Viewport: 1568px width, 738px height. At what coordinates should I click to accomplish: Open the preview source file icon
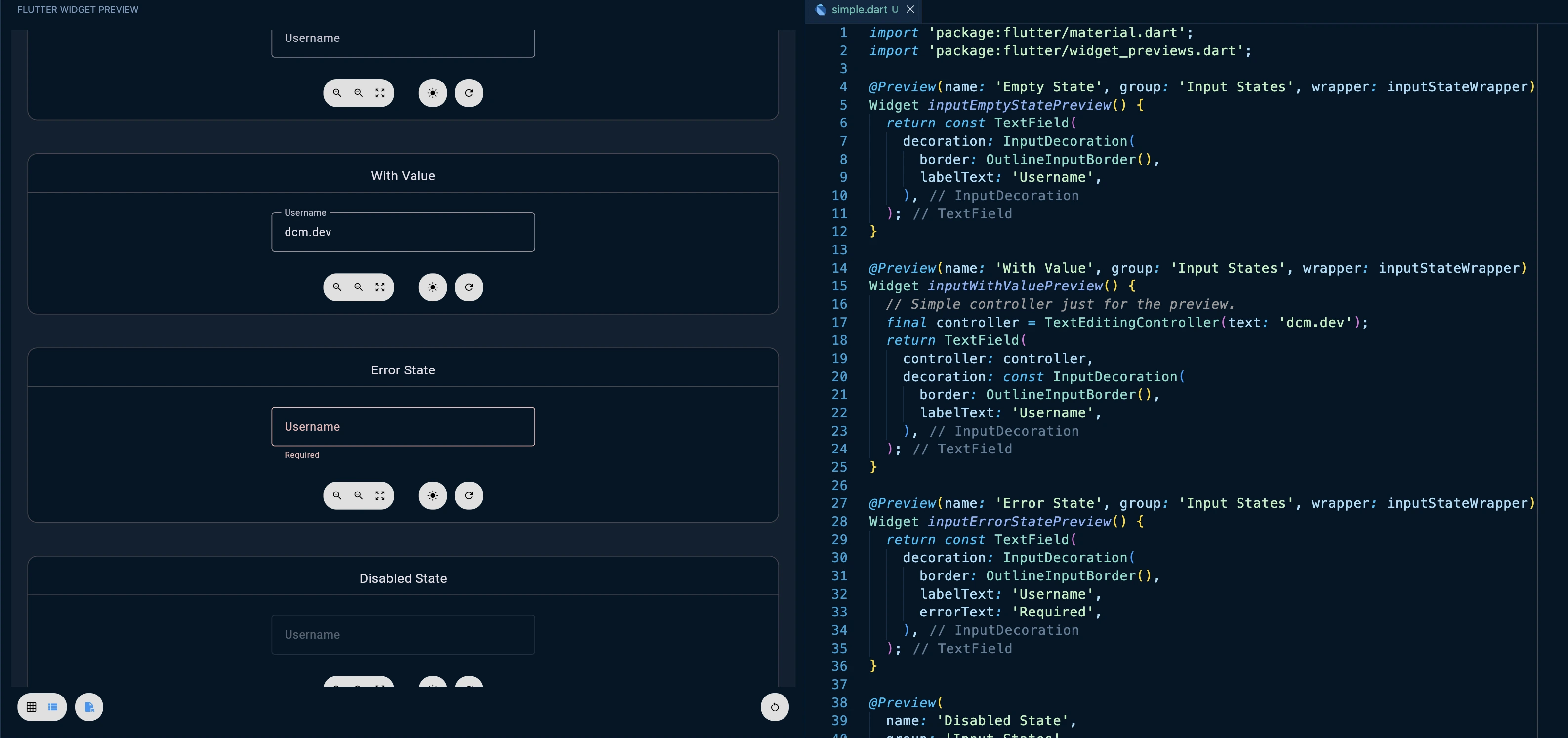[89, 707]
